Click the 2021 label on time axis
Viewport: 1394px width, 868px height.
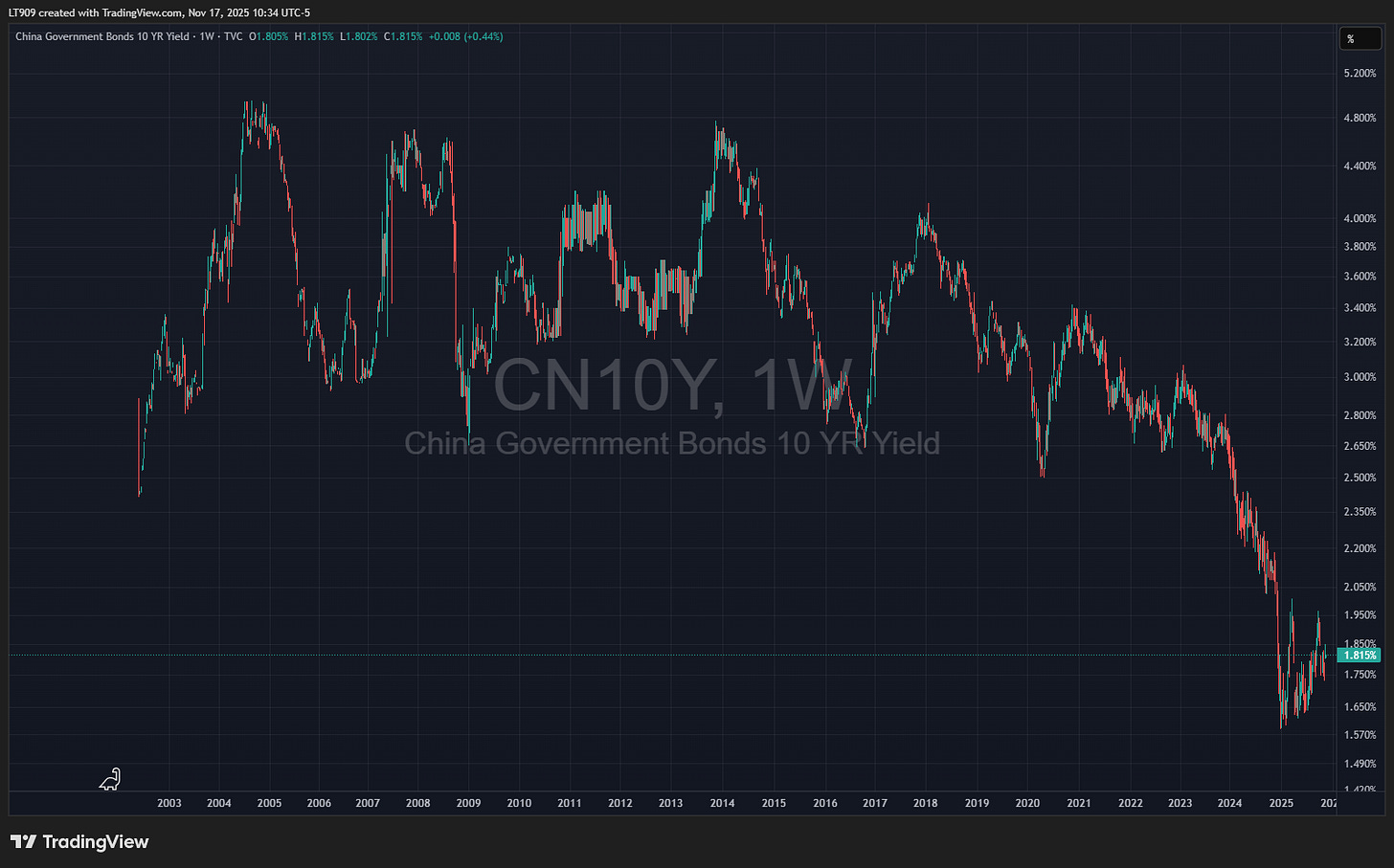(1079, 803)
